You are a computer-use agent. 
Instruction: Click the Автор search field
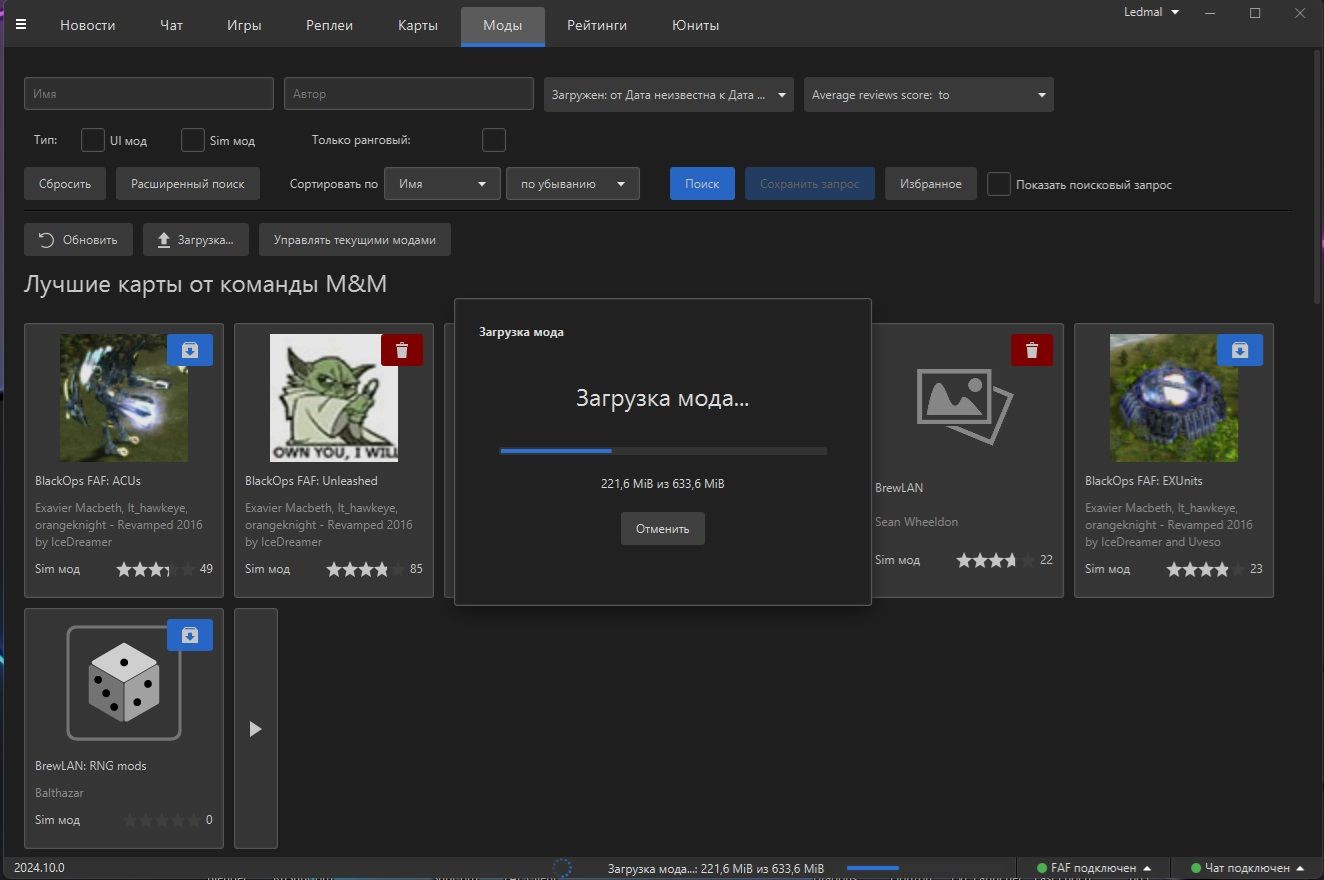pyautogui.click(x=409, y=94)
